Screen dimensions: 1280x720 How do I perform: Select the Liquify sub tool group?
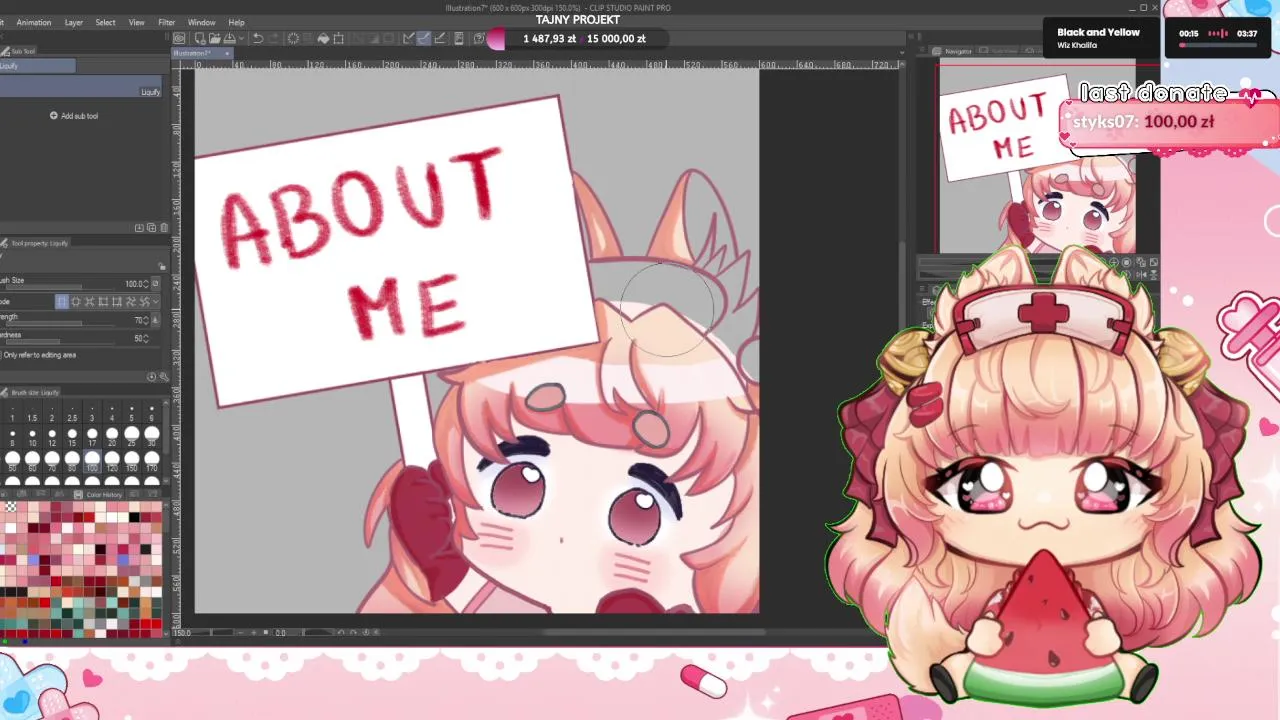pyautogui.click(x=37, y=66)
